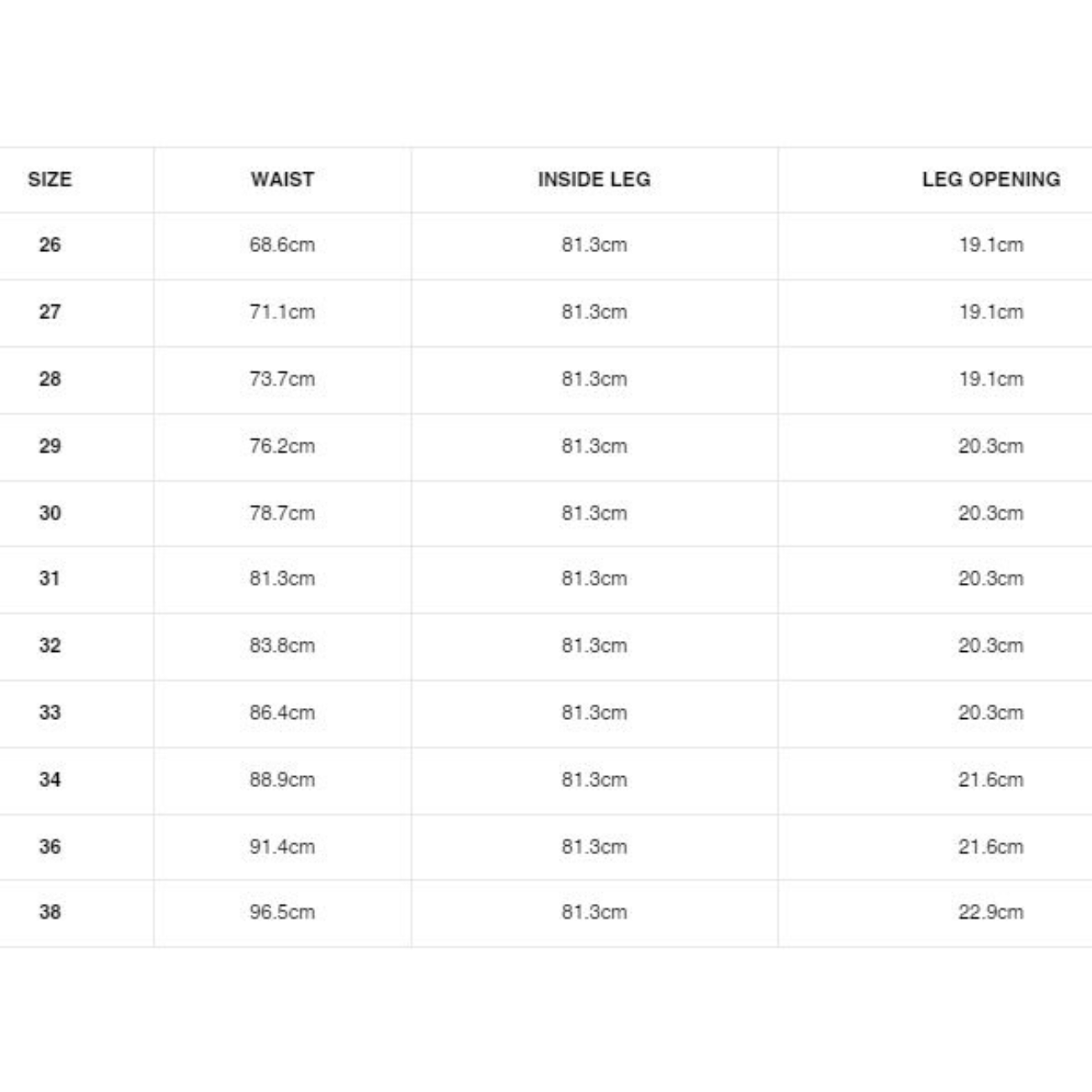Click the waist value for size 31

tap(282, 579)
